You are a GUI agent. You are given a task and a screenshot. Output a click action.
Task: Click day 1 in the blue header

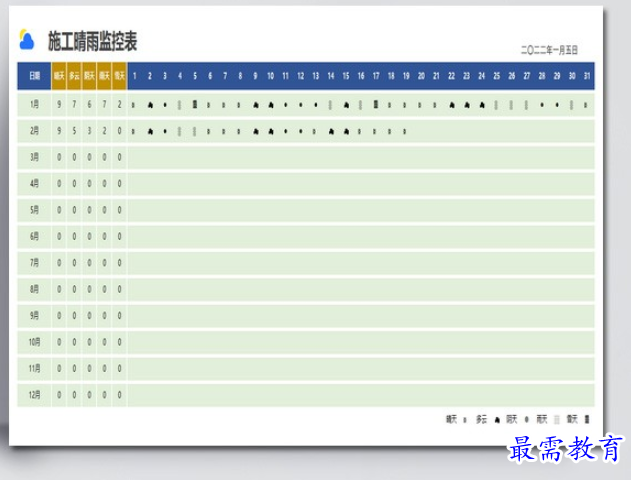[x=134, y=76]
